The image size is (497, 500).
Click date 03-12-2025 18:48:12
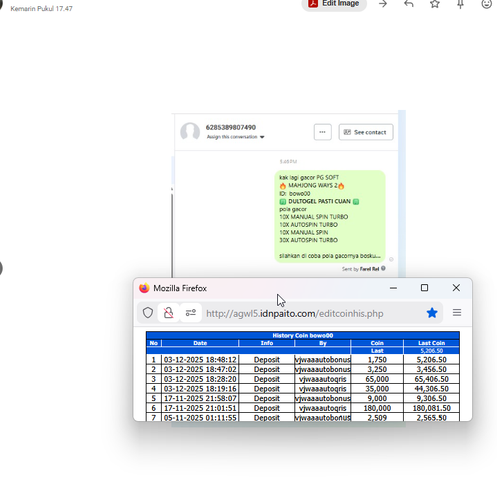pyautogui.click(x=200, y=360)
